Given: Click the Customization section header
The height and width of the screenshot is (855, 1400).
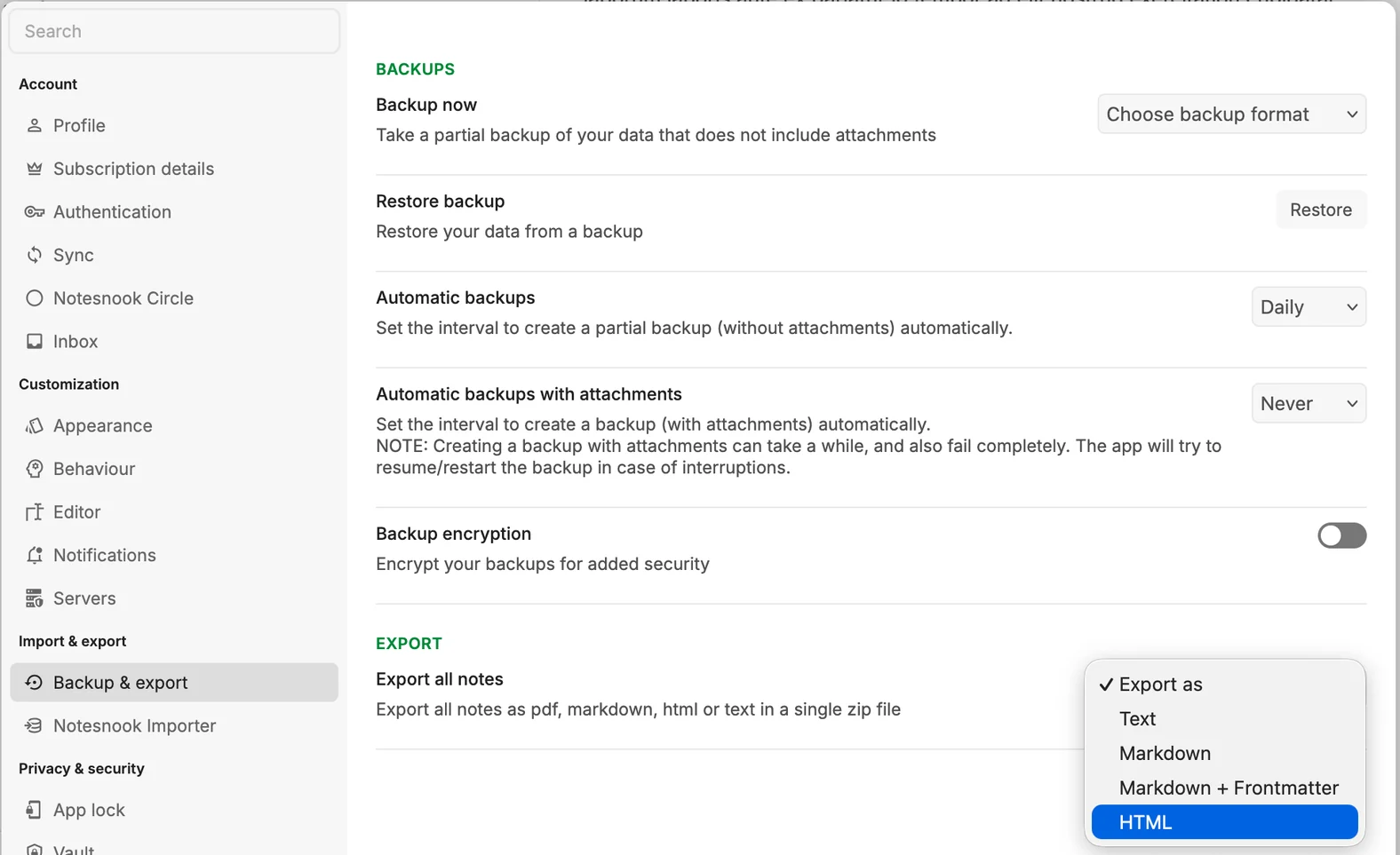Looking at the screenshot, I should coord(69,384).
